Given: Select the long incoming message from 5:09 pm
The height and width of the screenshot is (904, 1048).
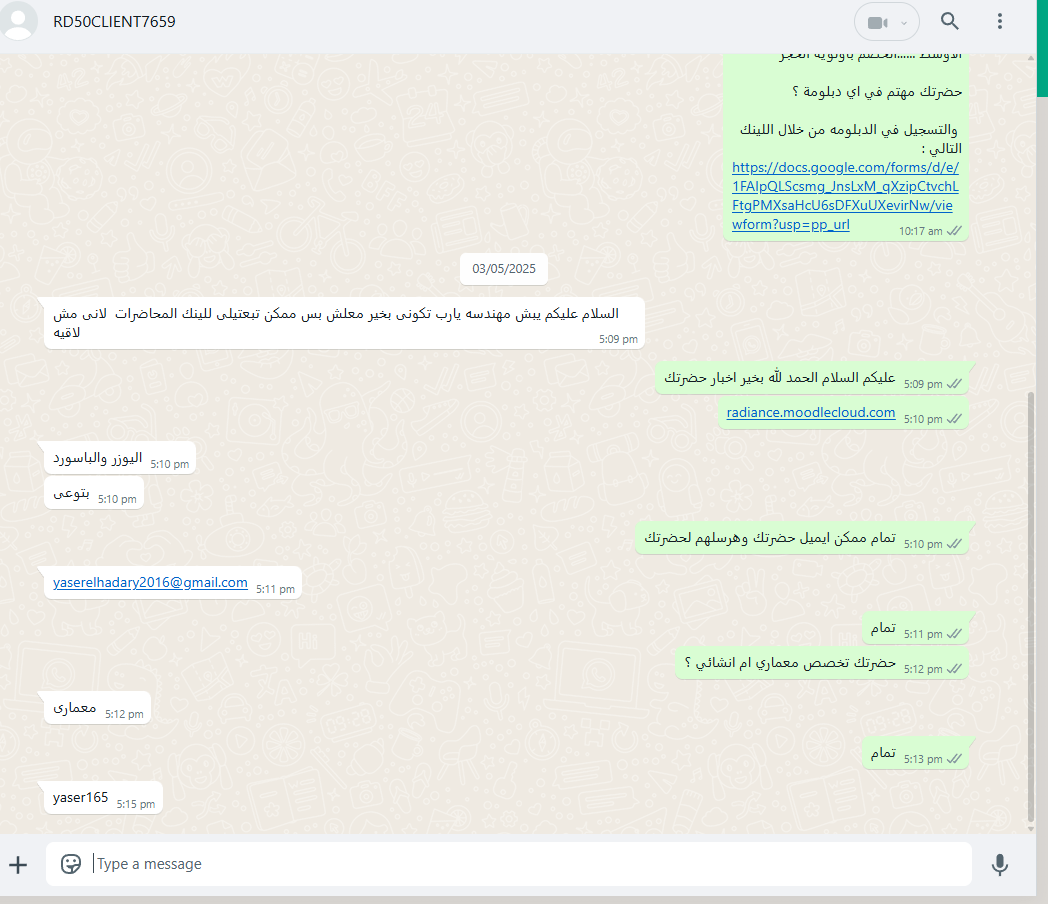Looking at the screenshot, I should click(x=344, y=323).
